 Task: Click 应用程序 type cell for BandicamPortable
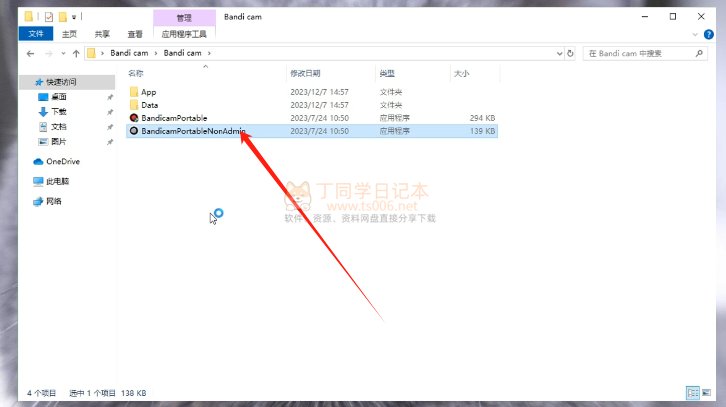pos(394,118)
